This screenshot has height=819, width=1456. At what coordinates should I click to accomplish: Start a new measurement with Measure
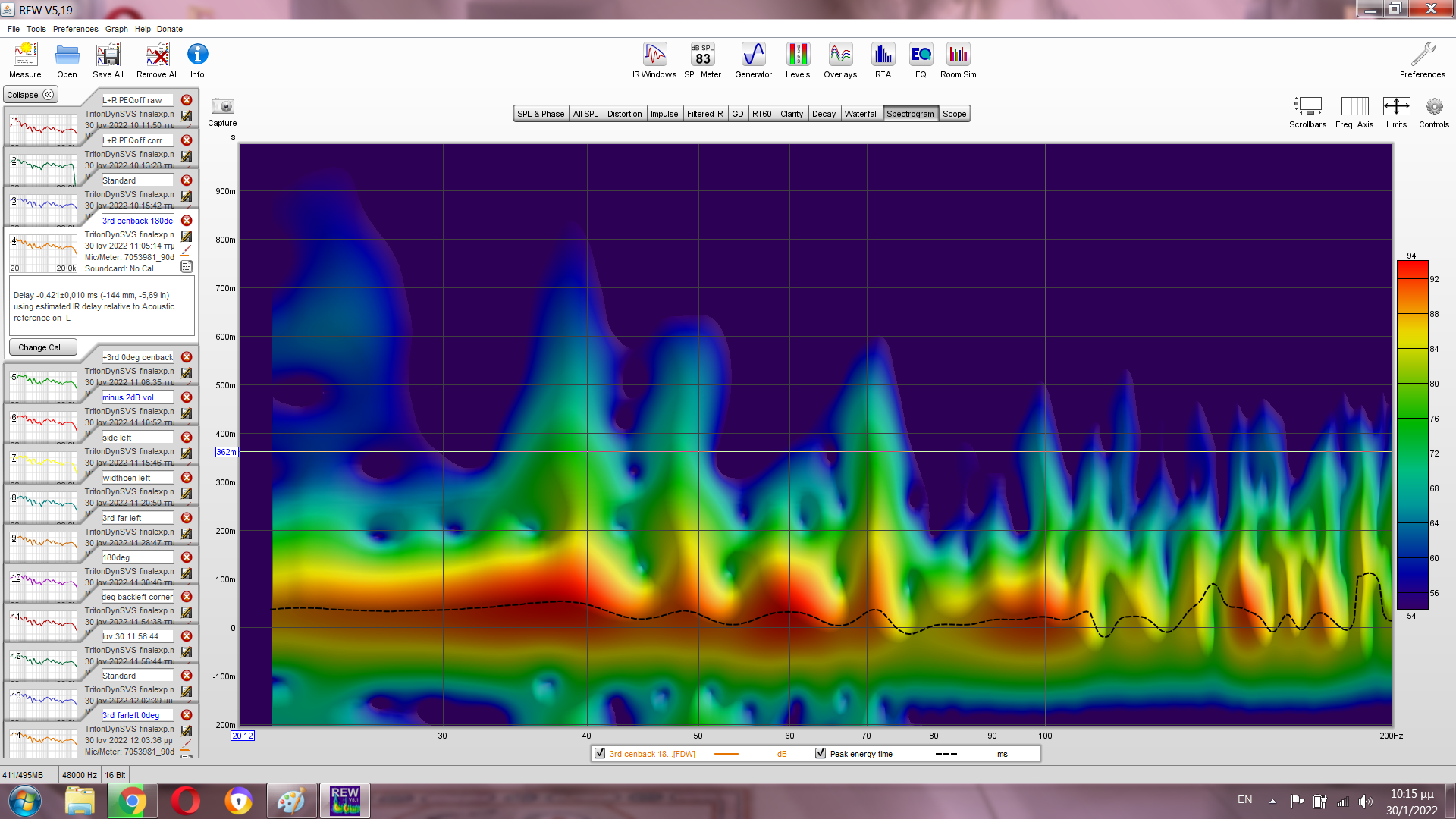point(25,61)
